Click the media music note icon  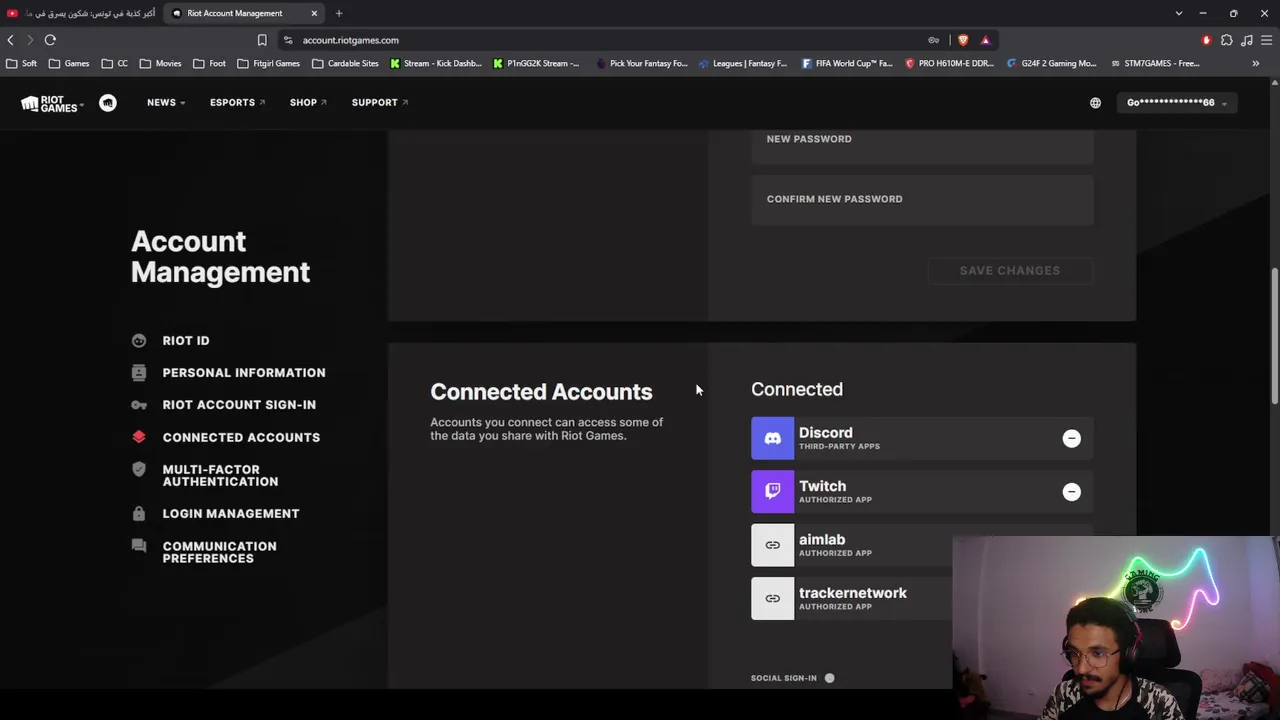pyautogui.click(x=1247, y=40)
